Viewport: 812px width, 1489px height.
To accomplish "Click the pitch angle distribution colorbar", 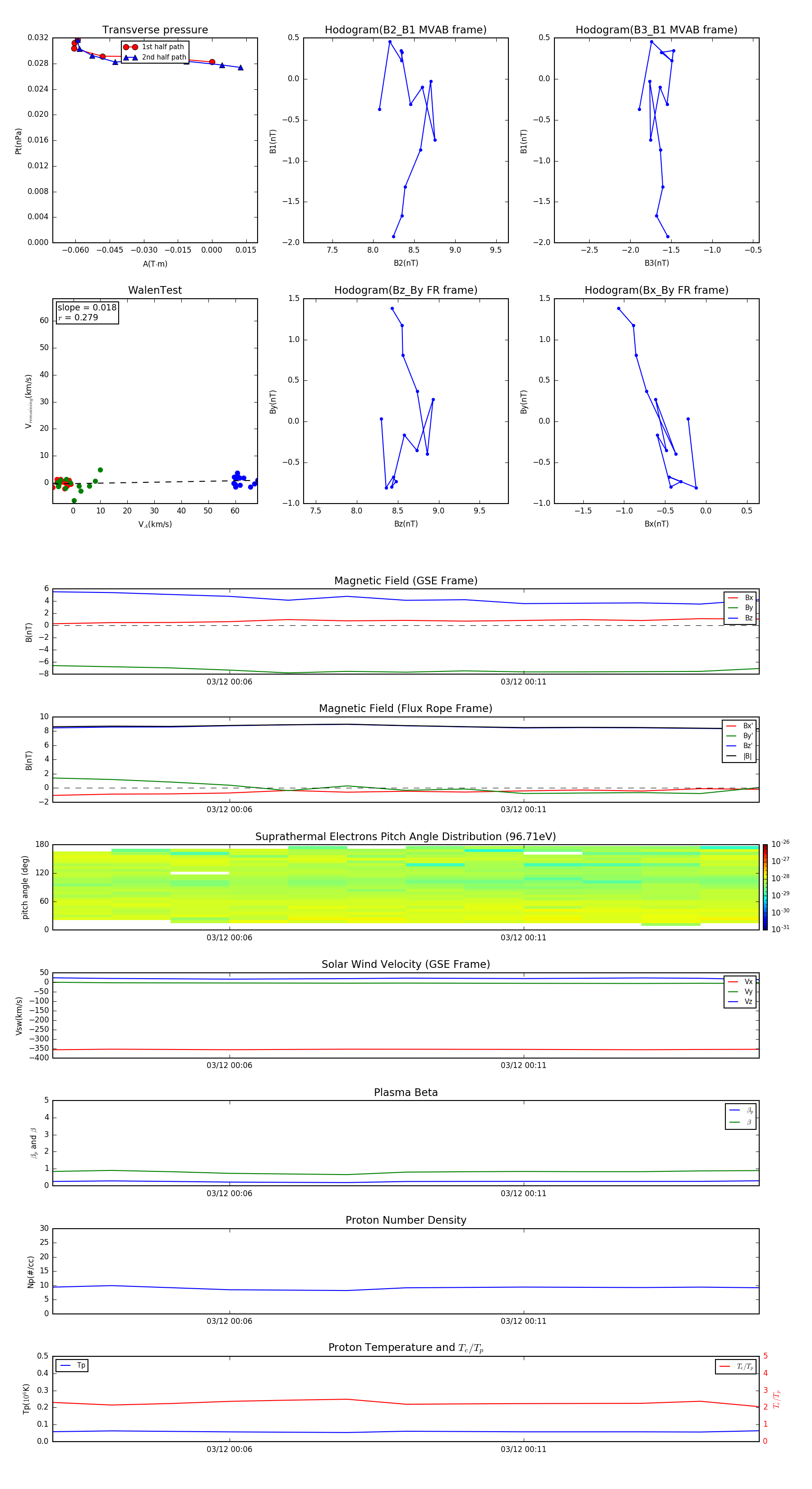I will [765, 887].
